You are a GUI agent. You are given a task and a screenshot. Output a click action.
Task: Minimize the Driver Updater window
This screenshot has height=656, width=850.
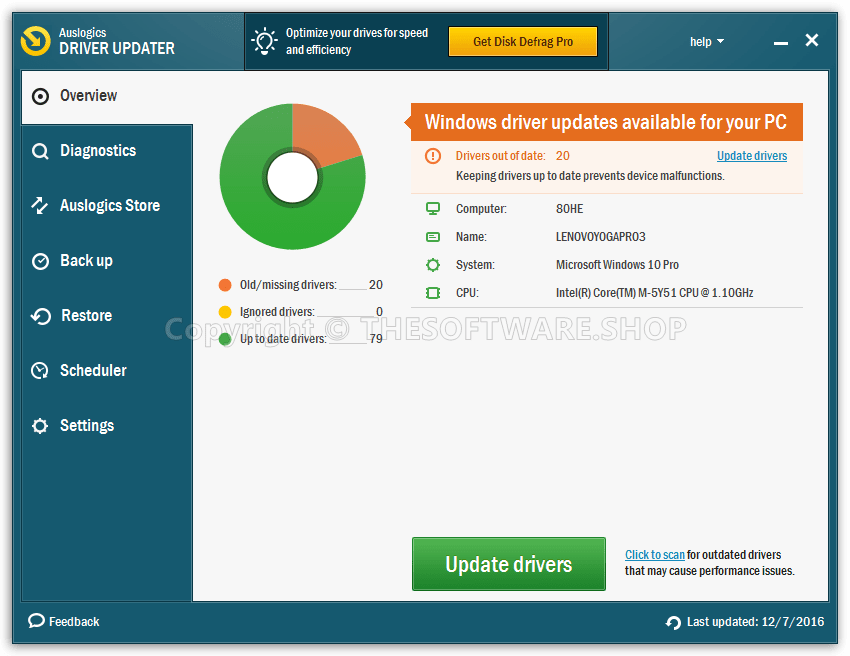(x=781, y=41)
